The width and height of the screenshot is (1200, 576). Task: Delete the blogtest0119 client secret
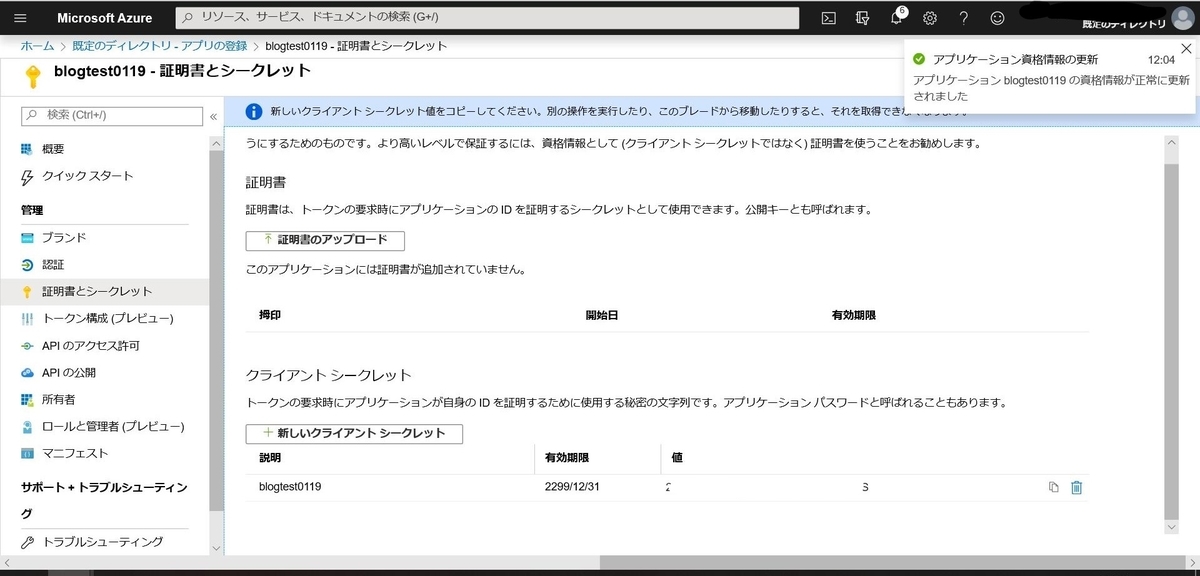click(x=1076, y=487)
